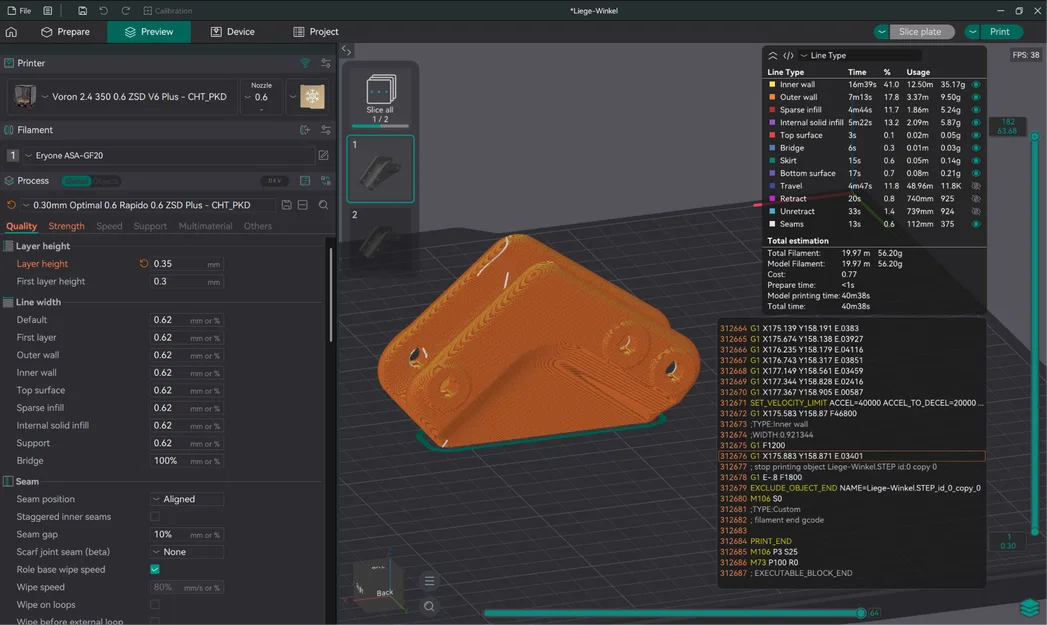This screenshot has height=625, width=1047.
Task: Uncheck Role base wipe speed checkbox
Action: pos(155,569)
